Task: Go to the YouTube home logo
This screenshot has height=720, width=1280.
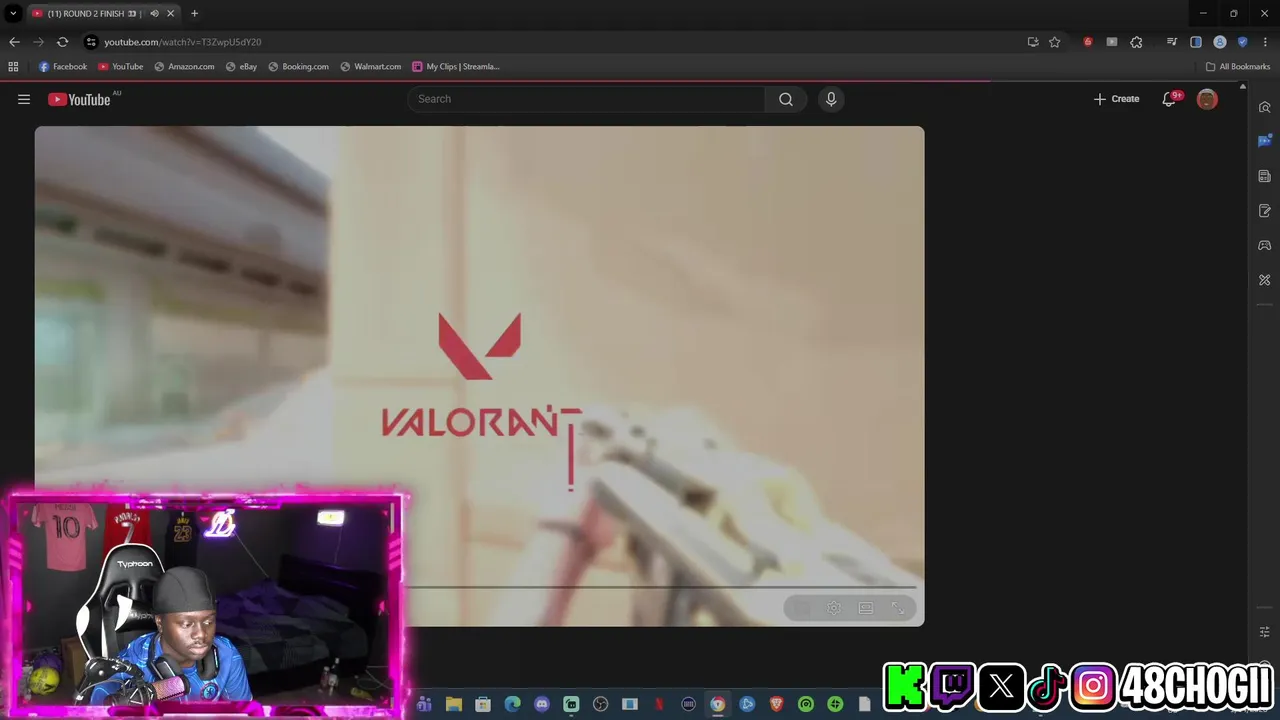Action: pos(79,99)
